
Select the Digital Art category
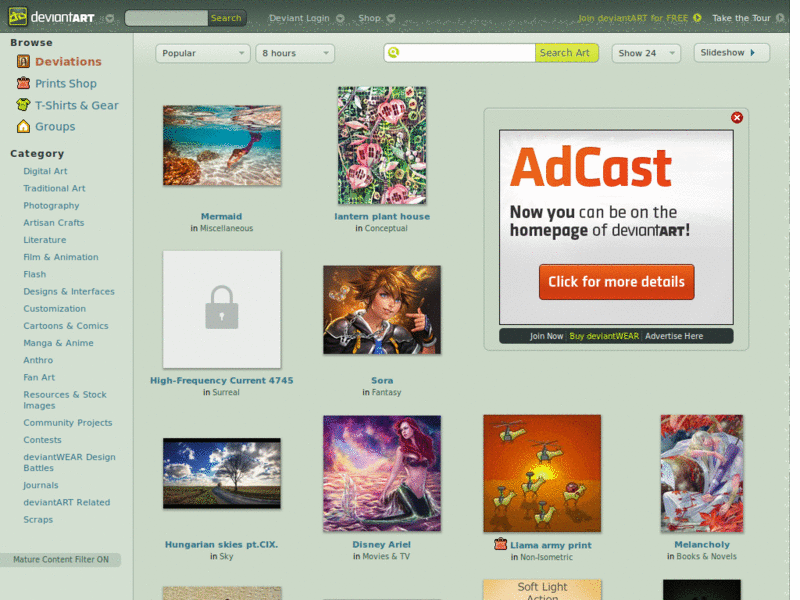click(x=45, y=171)
